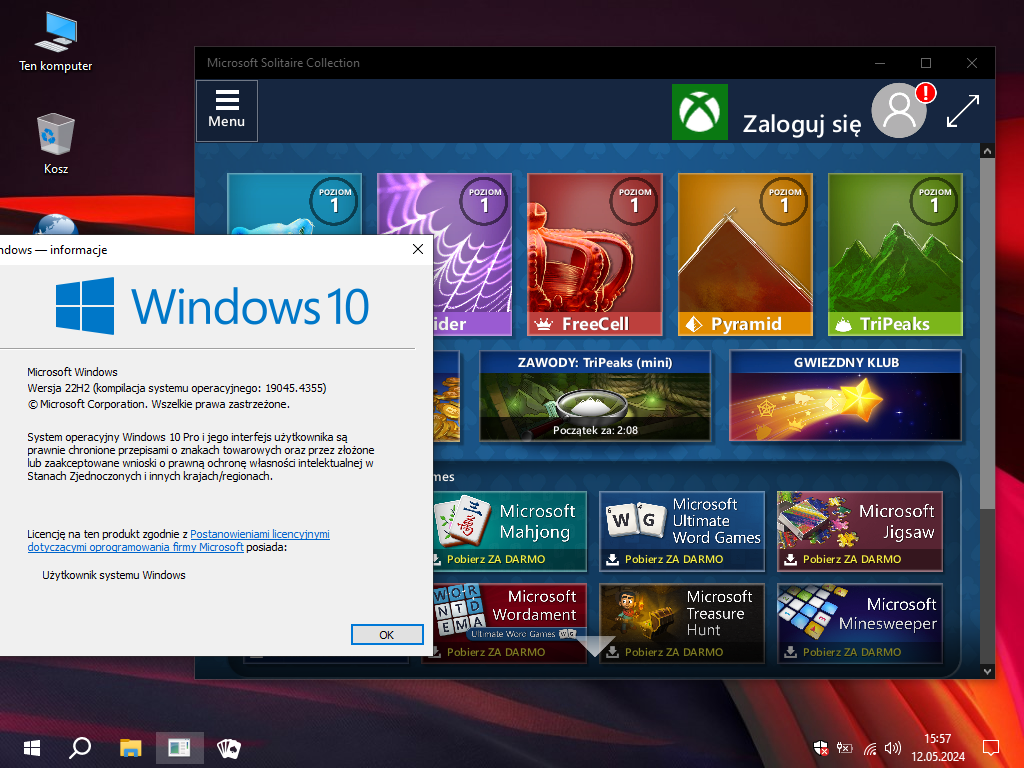
Task: Open the FreeCell game tile
Action: [x=594, y=254]
